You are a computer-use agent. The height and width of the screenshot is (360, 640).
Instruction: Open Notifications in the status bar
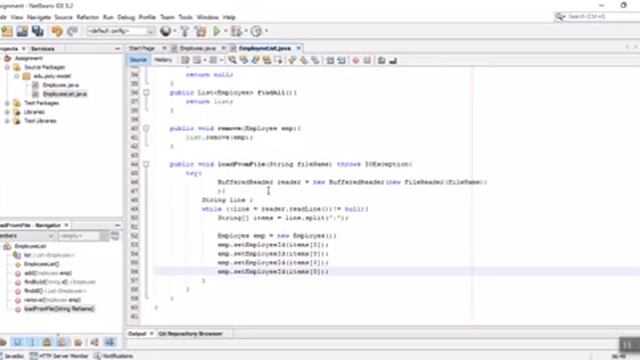pyautogui.click(x=114, y=356)
